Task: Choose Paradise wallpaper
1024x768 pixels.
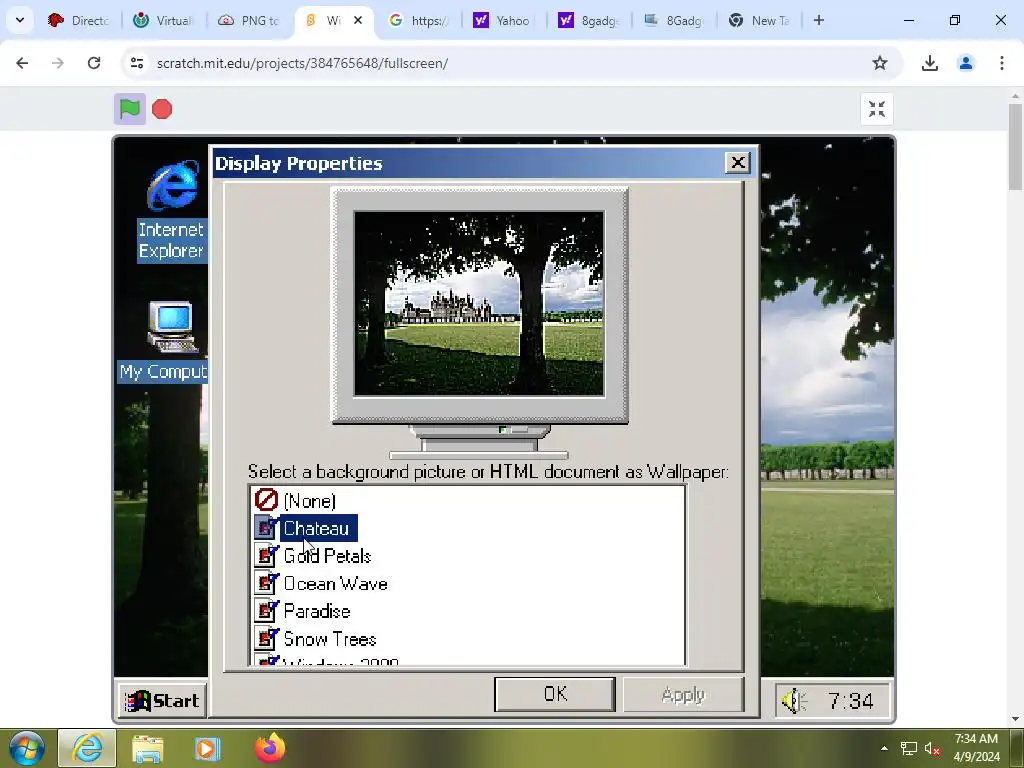Action: [317, 611]
